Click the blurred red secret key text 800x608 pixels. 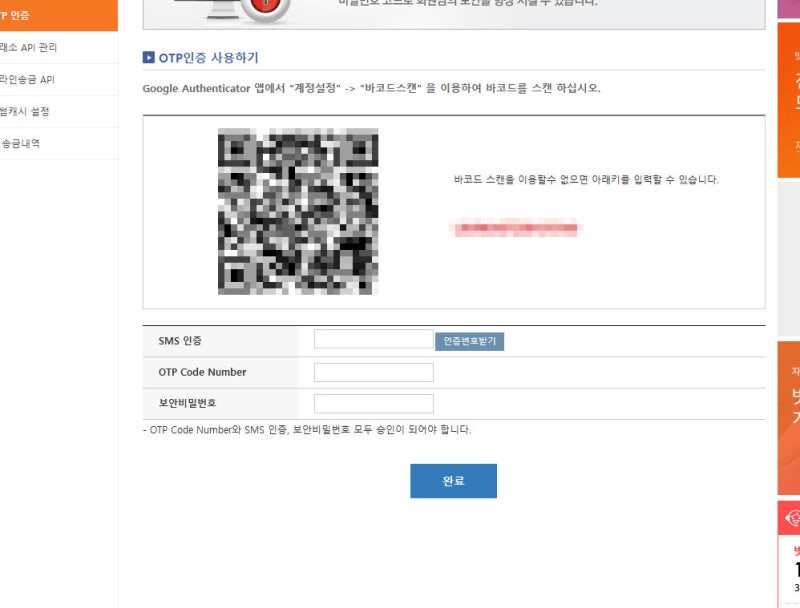(x=516, y=229)
